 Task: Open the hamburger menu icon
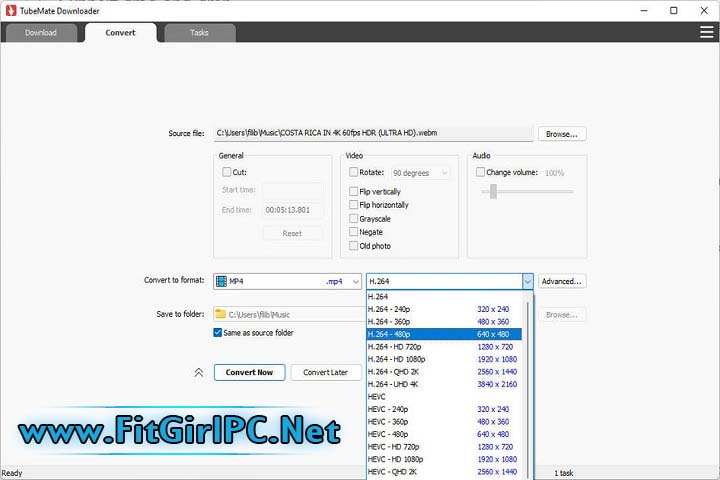click(x=706, y=32)
